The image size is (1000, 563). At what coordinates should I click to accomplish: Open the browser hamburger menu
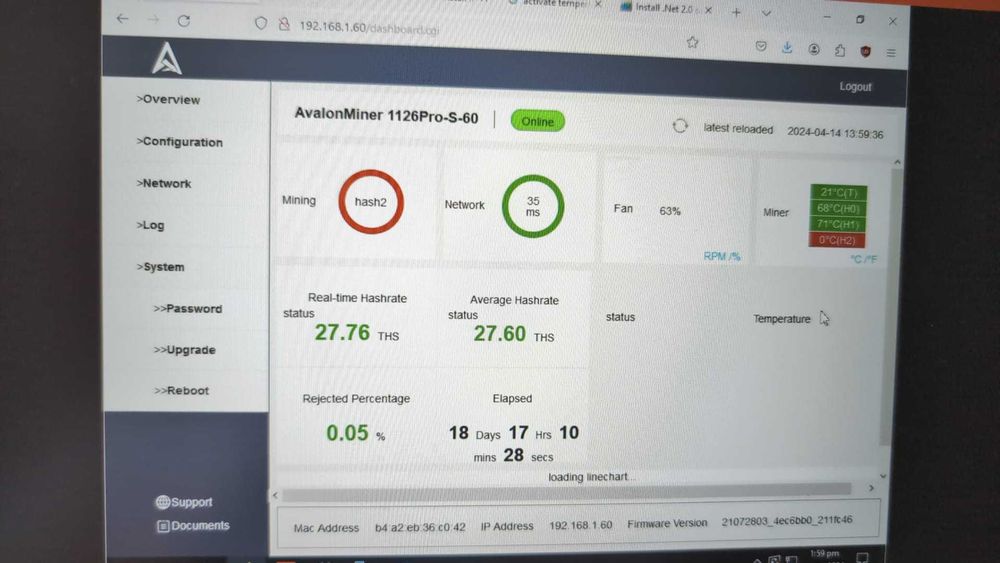891,53
